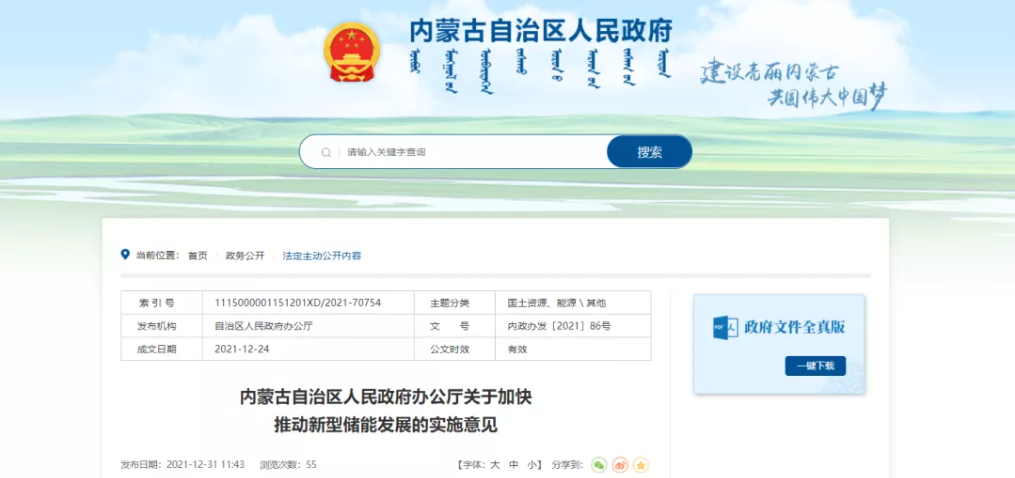Screen dimensions: 1015x478
Task: Click the 内蒙古自治区人民政府 site title
Action: tap(541, 29)
